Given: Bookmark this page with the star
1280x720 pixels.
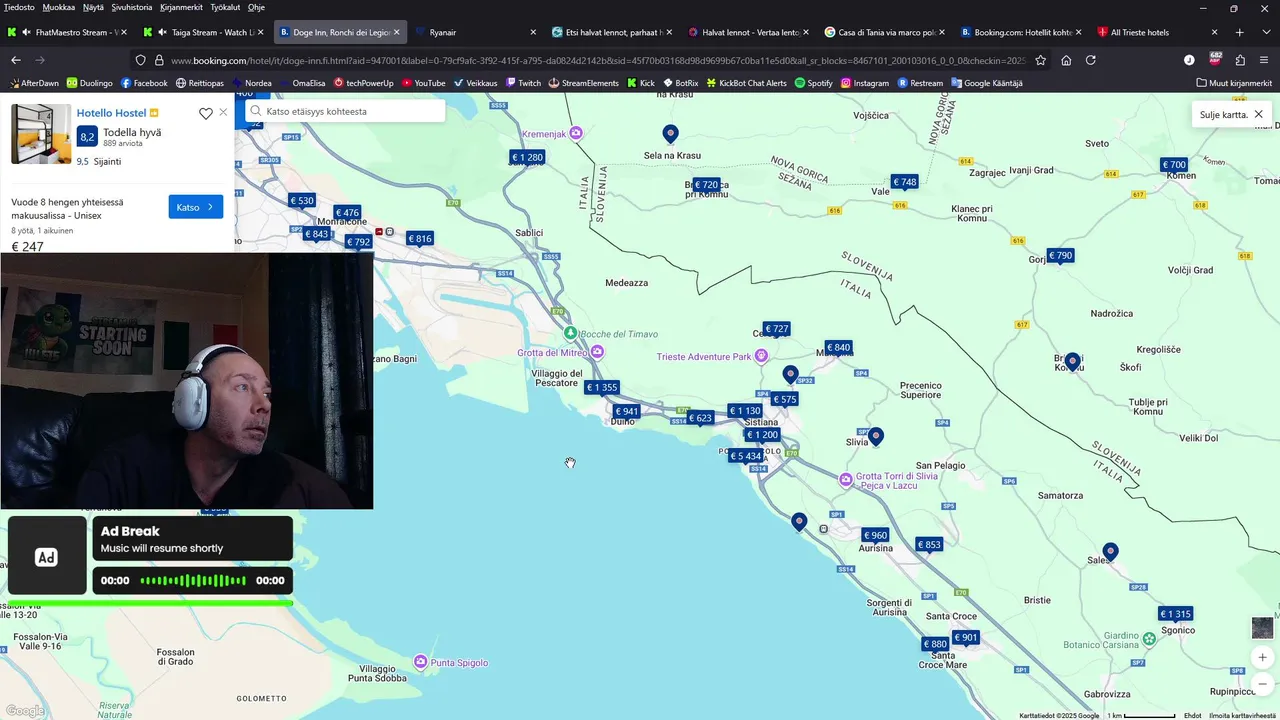Looking at the screenshot, I should [1041, 60].
